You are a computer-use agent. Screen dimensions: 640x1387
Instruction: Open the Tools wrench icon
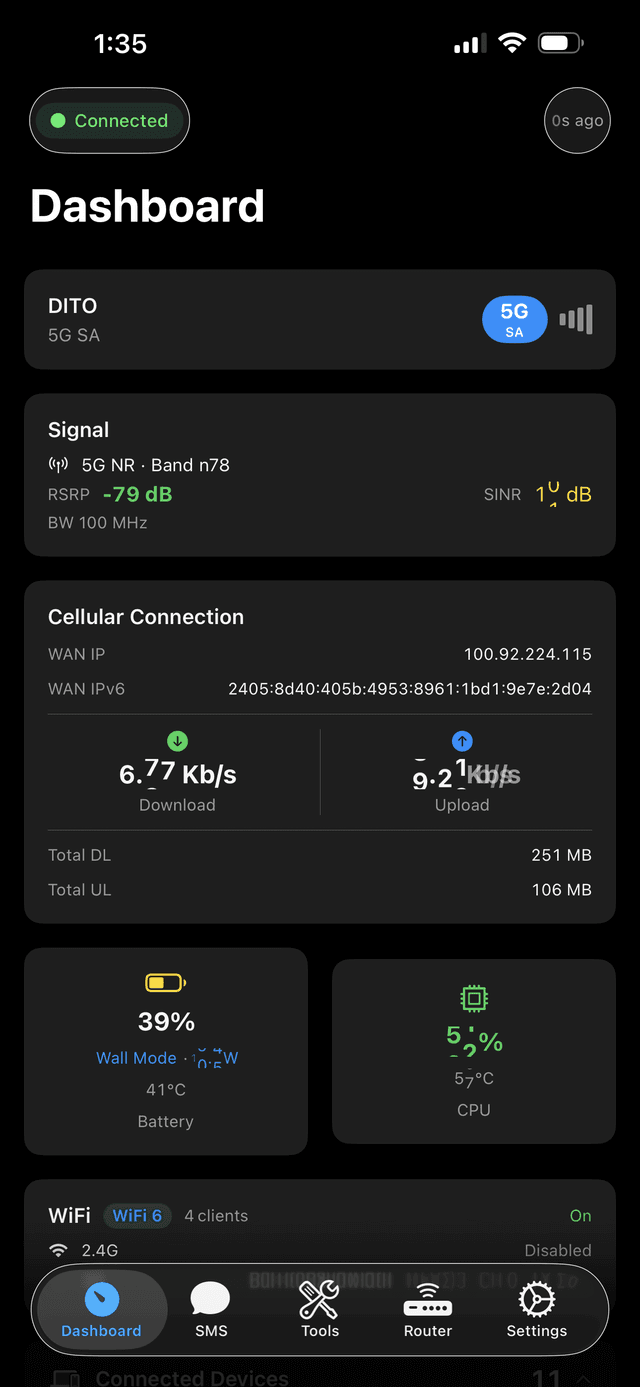point(319,1300)
